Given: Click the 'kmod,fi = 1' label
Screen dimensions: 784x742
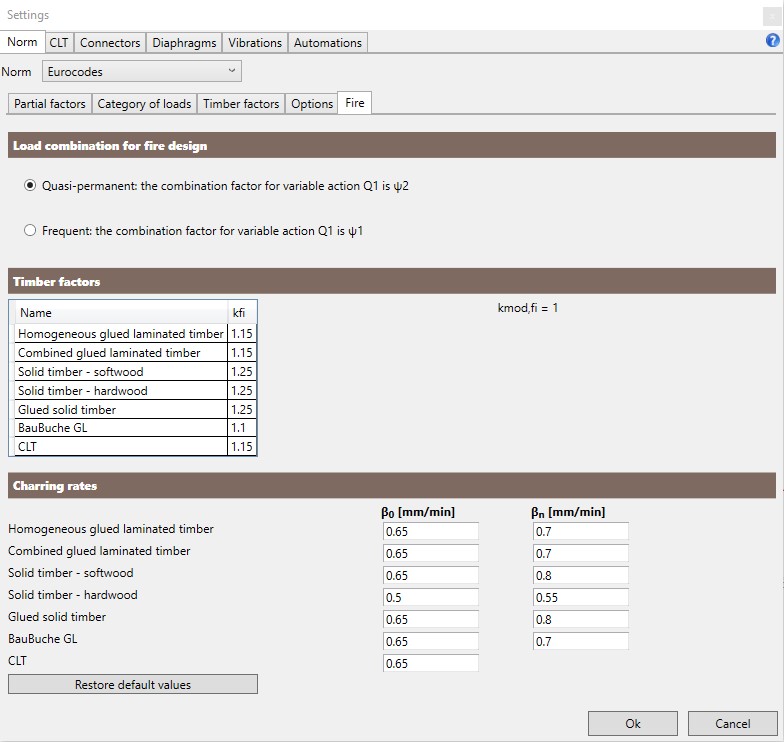Looking at the screenshot, I should pyautogui.click(x=528, y=308).
